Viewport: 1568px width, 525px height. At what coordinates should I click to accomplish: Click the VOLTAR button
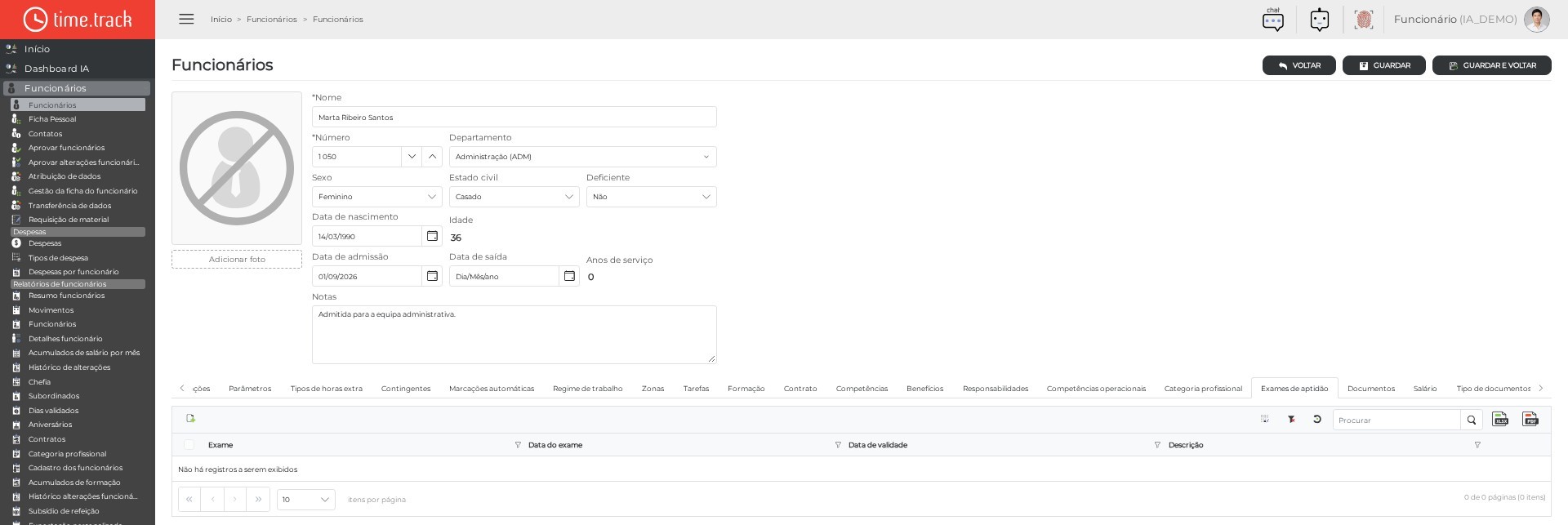(1299, 65)
